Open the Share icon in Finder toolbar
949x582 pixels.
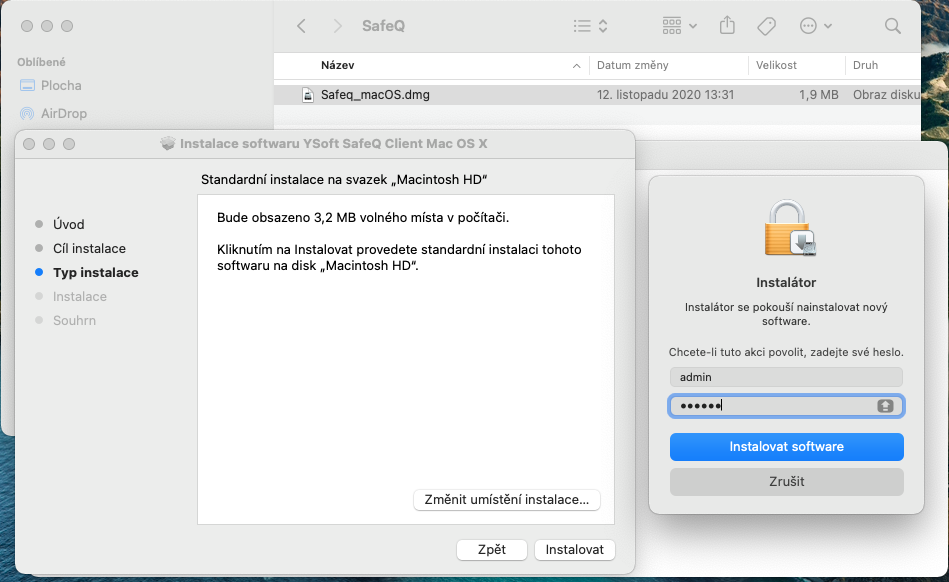[x=727, y=25]
